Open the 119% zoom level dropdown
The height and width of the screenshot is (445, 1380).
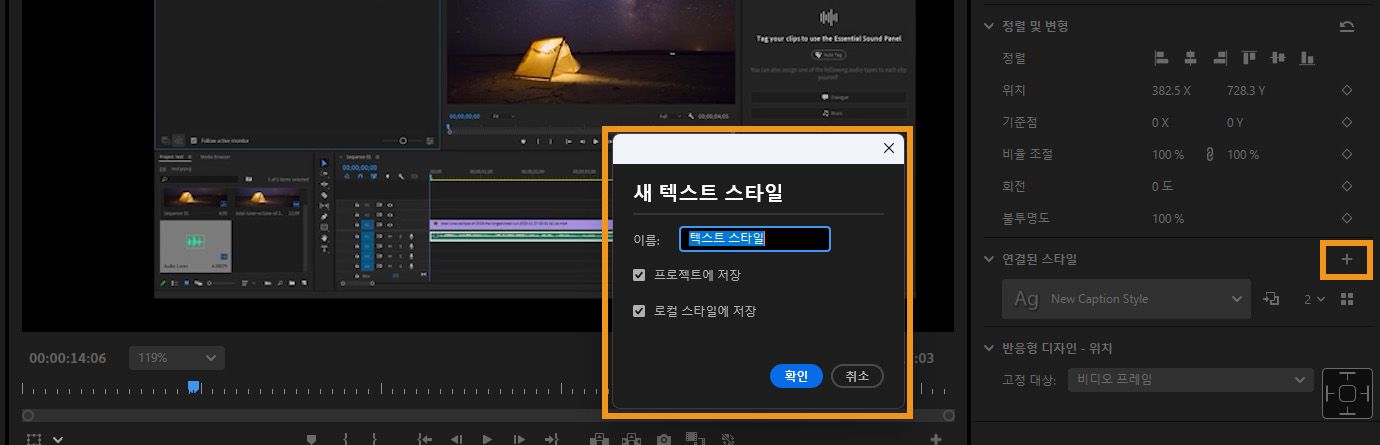177,357
